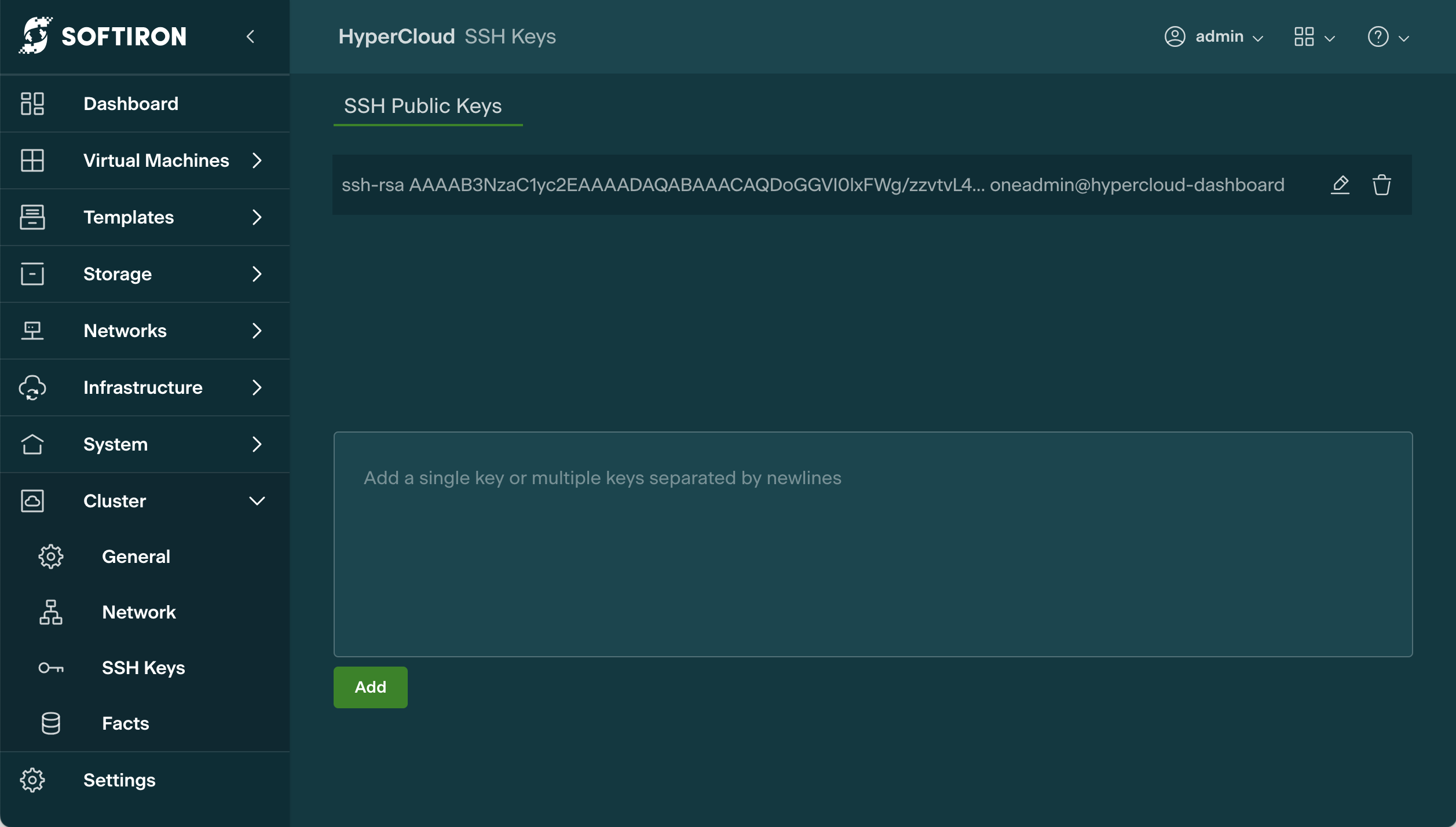The width and height of the screenshot is (1456, 827).
Task: Select the SSH Public Keys tab
Action: click(x=423, y=106)
